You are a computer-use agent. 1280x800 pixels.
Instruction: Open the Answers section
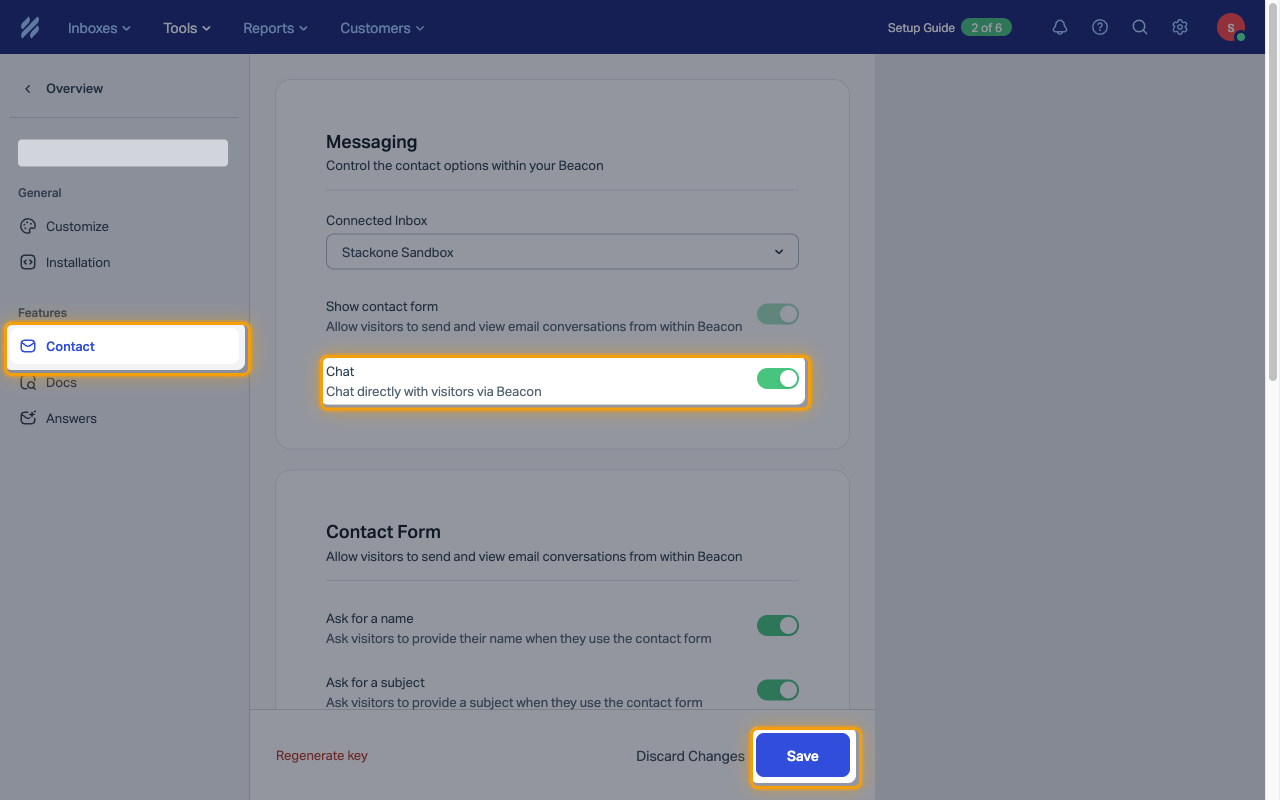click(x=124, y=418)
